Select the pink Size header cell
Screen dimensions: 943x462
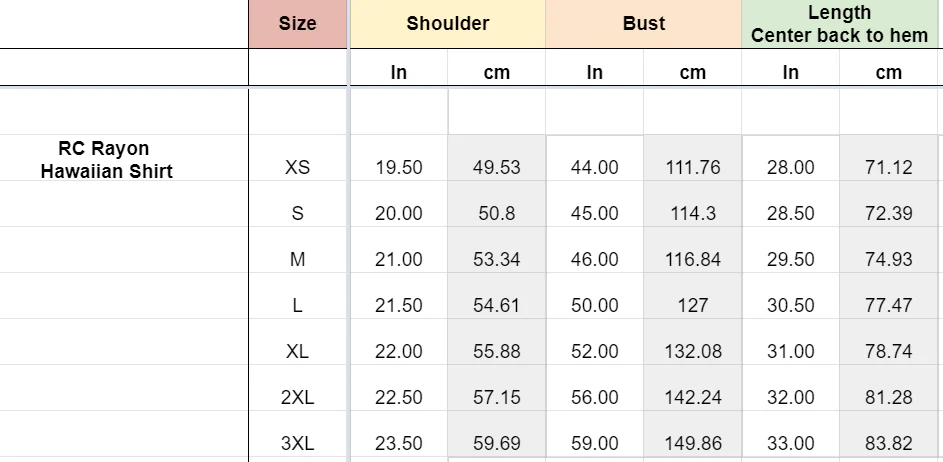(x=297, y=24)
